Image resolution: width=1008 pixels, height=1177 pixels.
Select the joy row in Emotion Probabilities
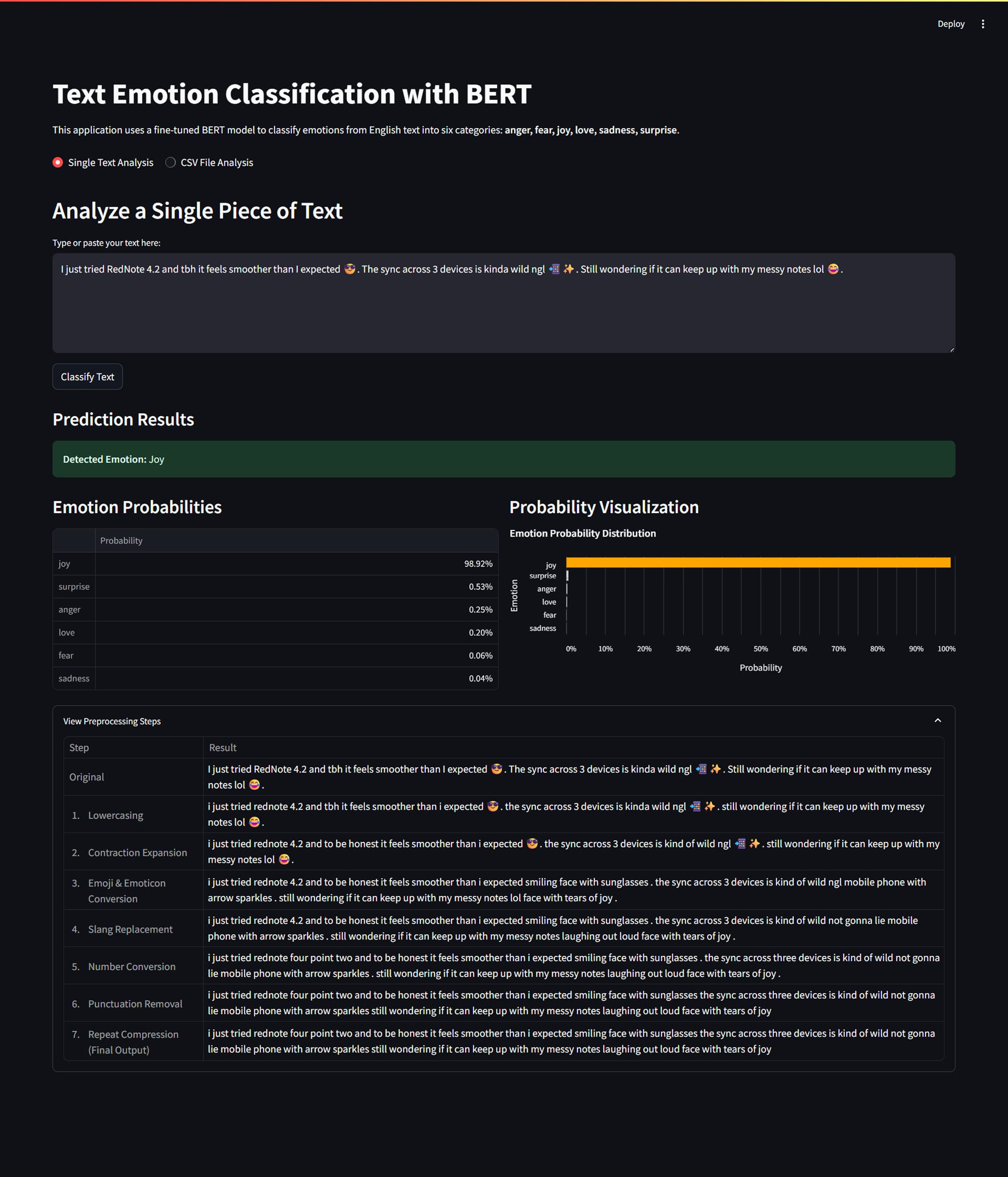227,564
